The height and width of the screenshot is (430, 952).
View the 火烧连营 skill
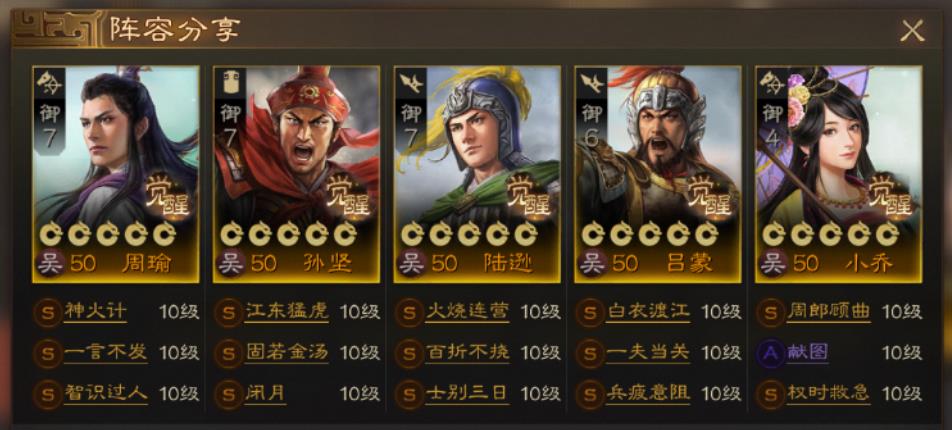467,312
